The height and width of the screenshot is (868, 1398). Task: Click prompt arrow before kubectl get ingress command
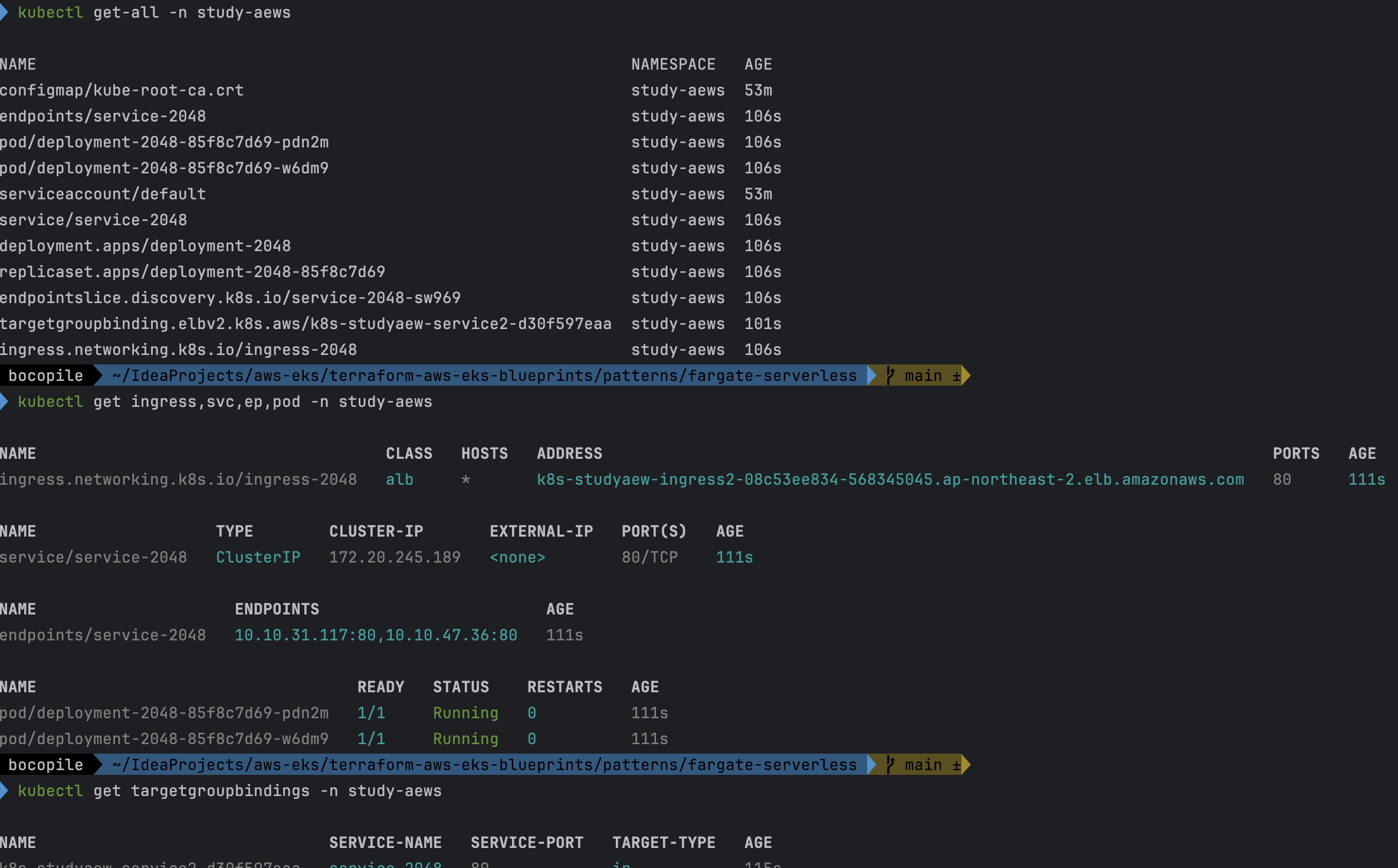click(x=4, y=402)
